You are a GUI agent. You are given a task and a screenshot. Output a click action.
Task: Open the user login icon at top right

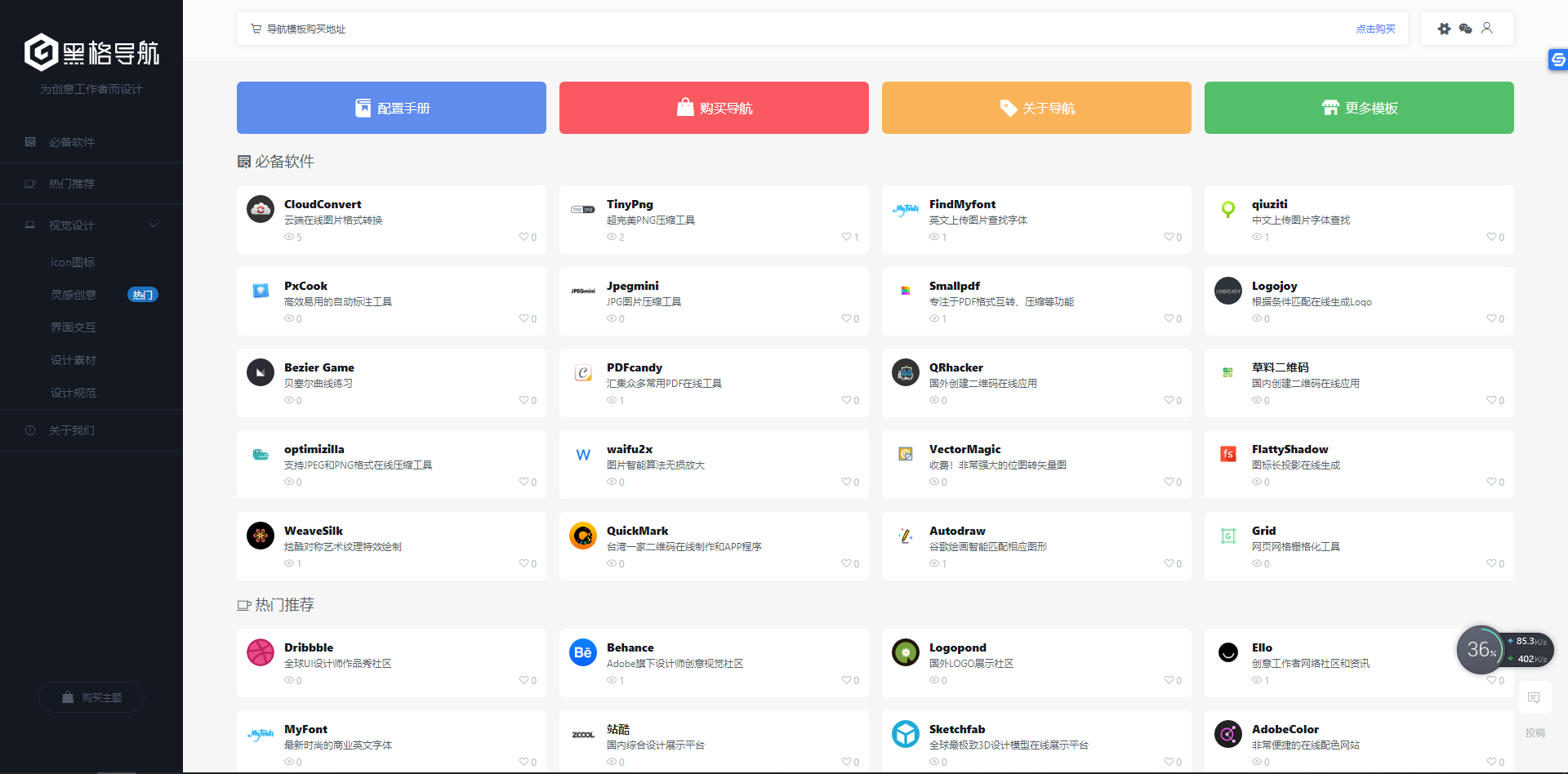click(1488, 29)
